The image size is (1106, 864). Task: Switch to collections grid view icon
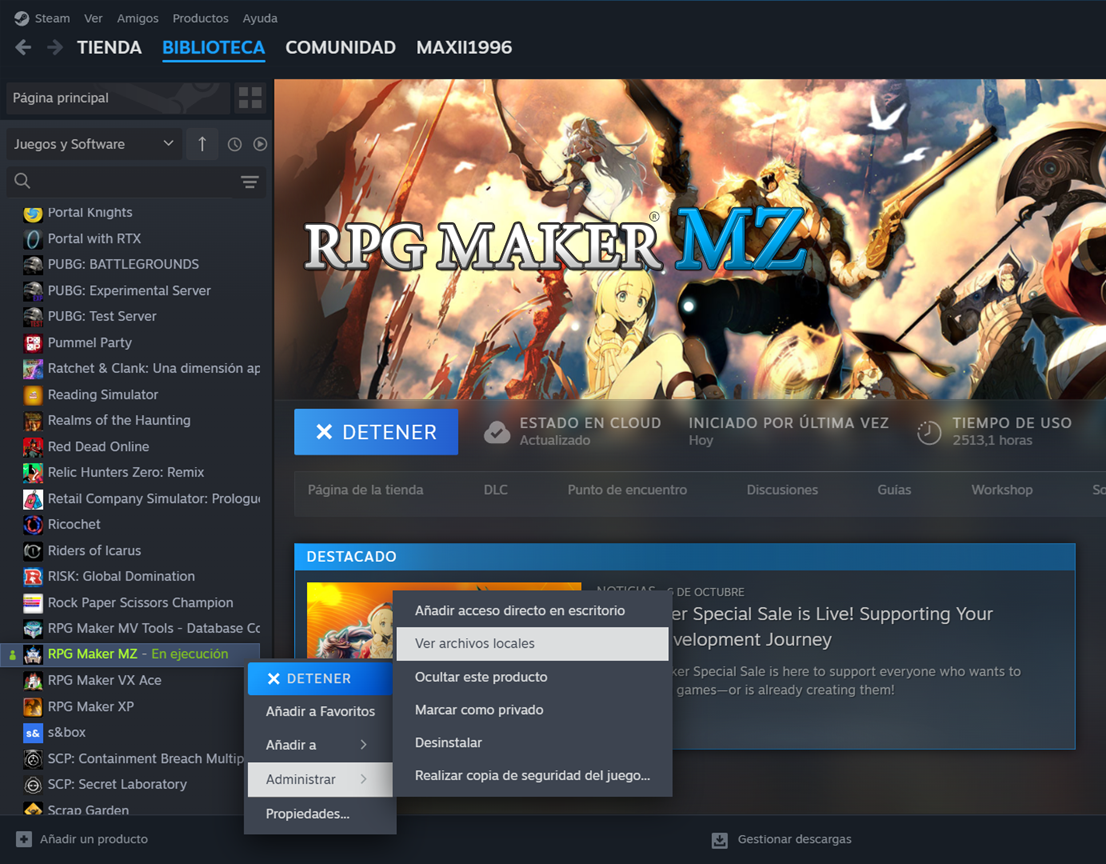250,97
